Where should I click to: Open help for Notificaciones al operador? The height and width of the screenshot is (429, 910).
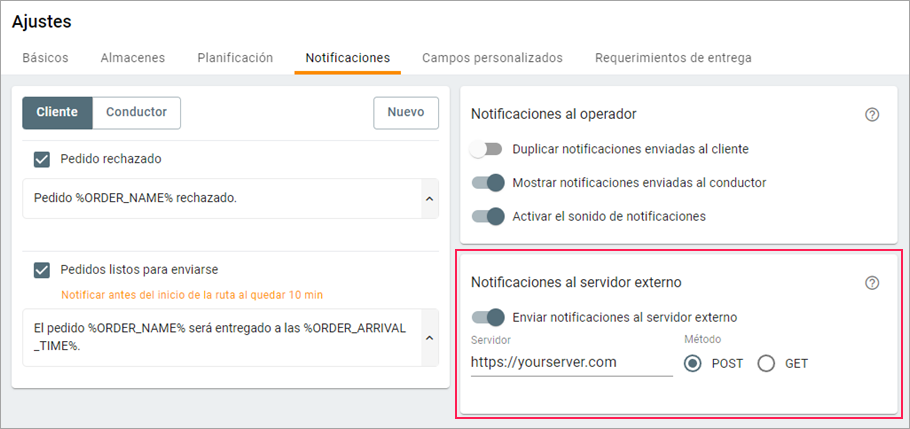pos(872,114)
